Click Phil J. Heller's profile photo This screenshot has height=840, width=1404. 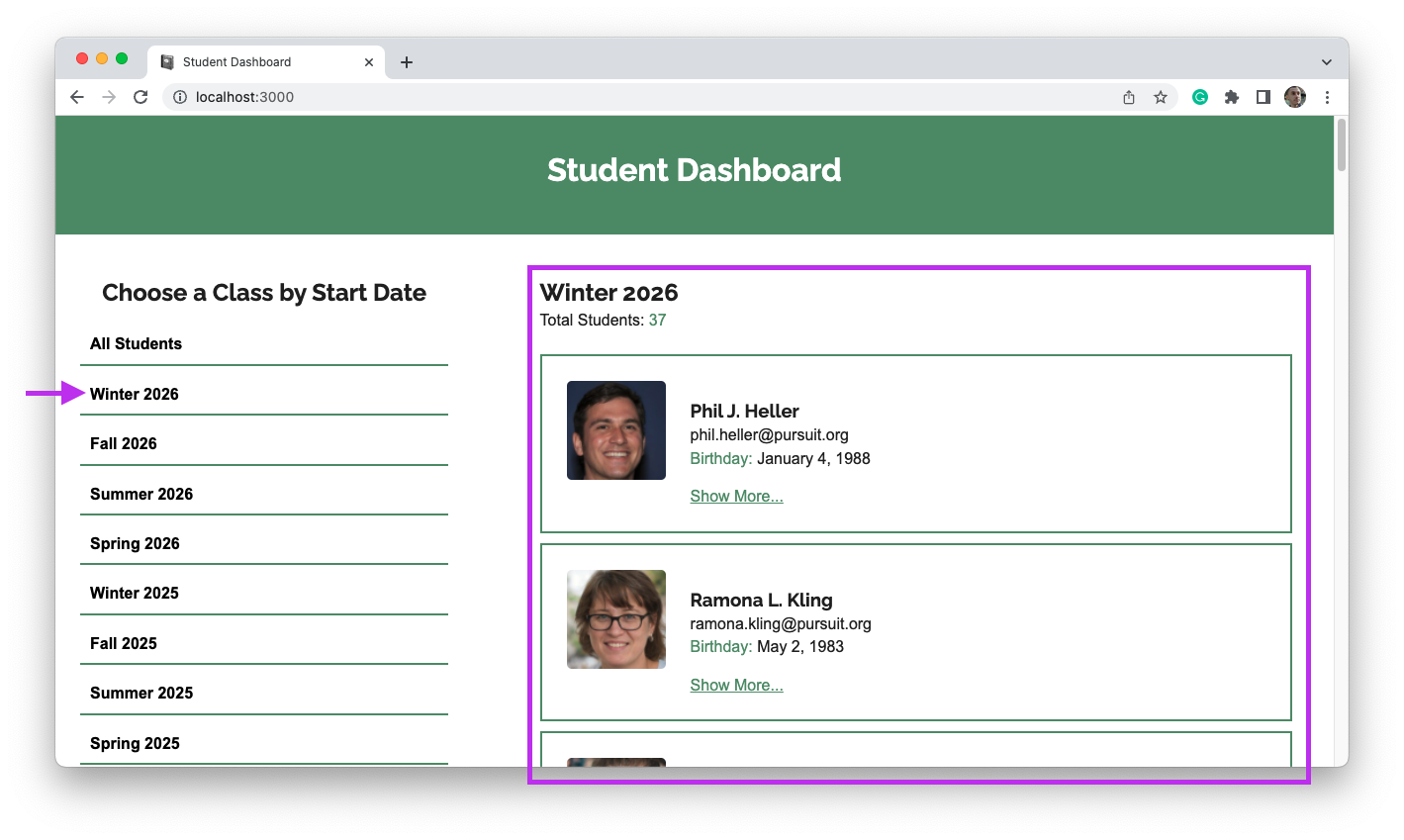[616, 430]
